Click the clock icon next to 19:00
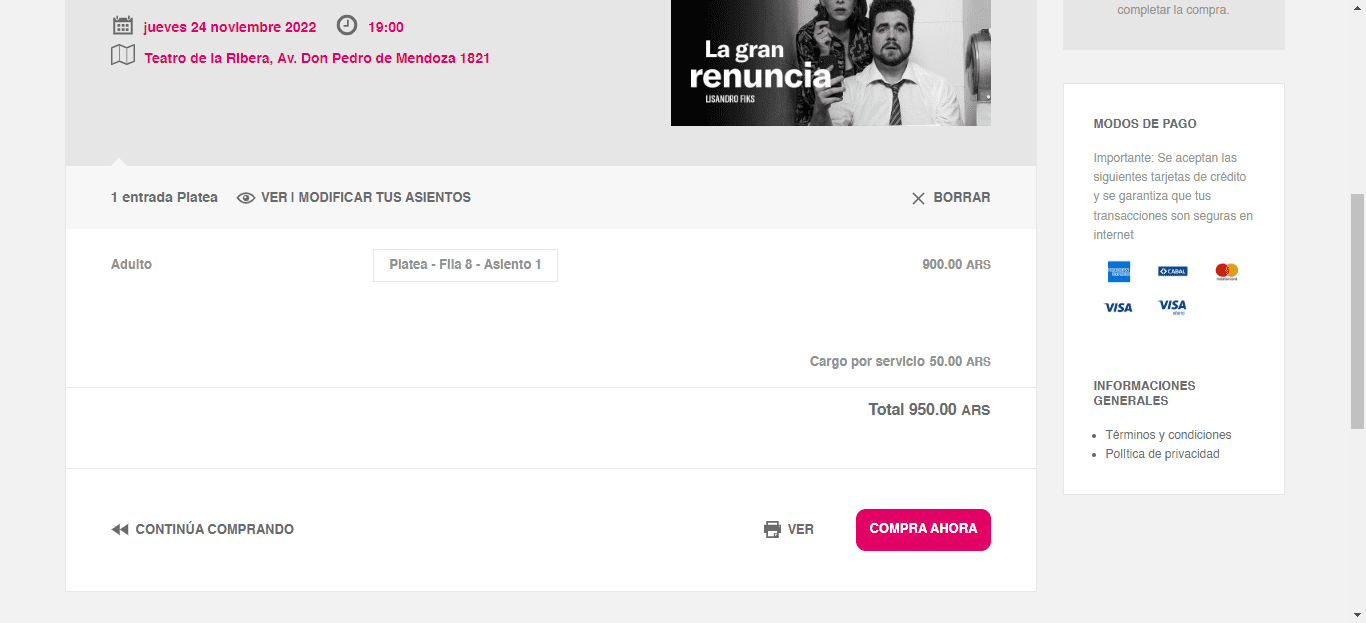 (347, 26)
